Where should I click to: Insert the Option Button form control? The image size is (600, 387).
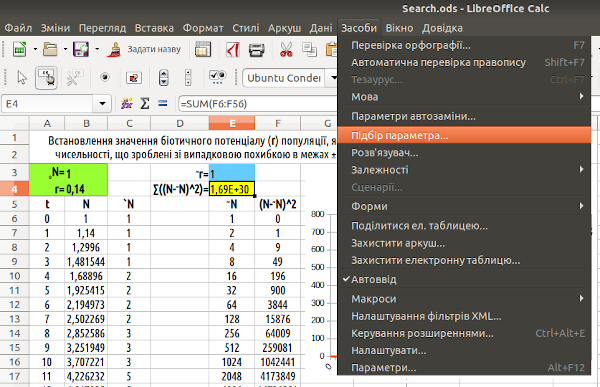point(105,78)
